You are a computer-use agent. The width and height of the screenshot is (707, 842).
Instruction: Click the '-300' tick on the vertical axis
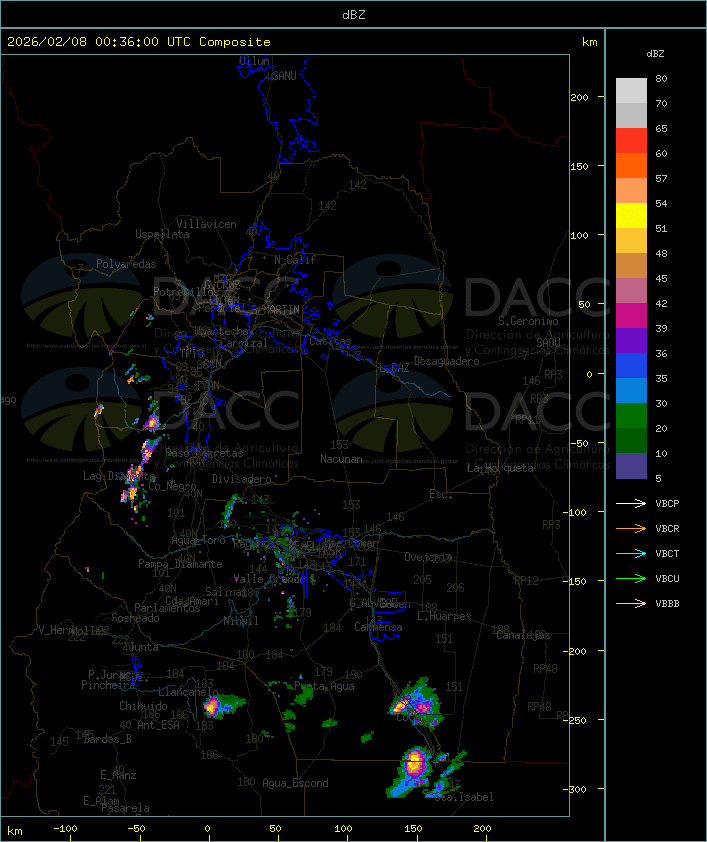tap(575, 789)
